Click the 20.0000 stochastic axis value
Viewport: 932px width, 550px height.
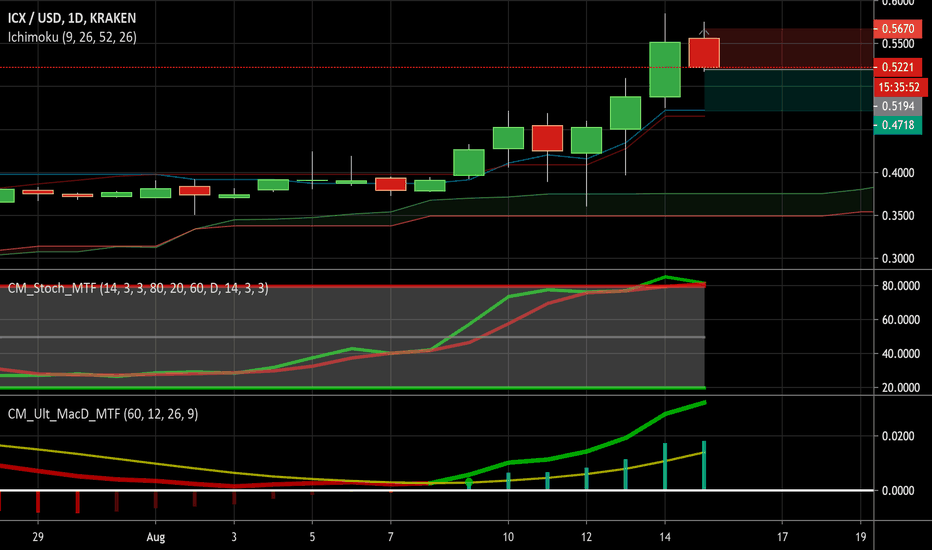pyautogui.click(x=900, y=388)
